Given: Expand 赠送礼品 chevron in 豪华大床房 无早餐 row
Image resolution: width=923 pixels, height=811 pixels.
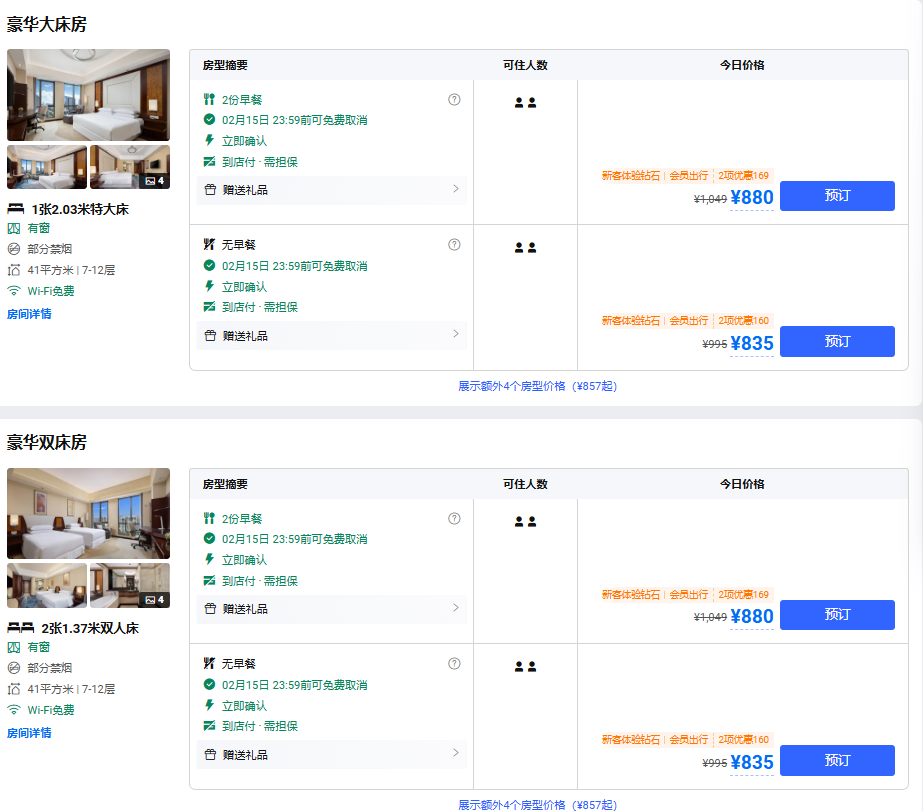Looking at the screenshot, I should click(x=456, y=334).
